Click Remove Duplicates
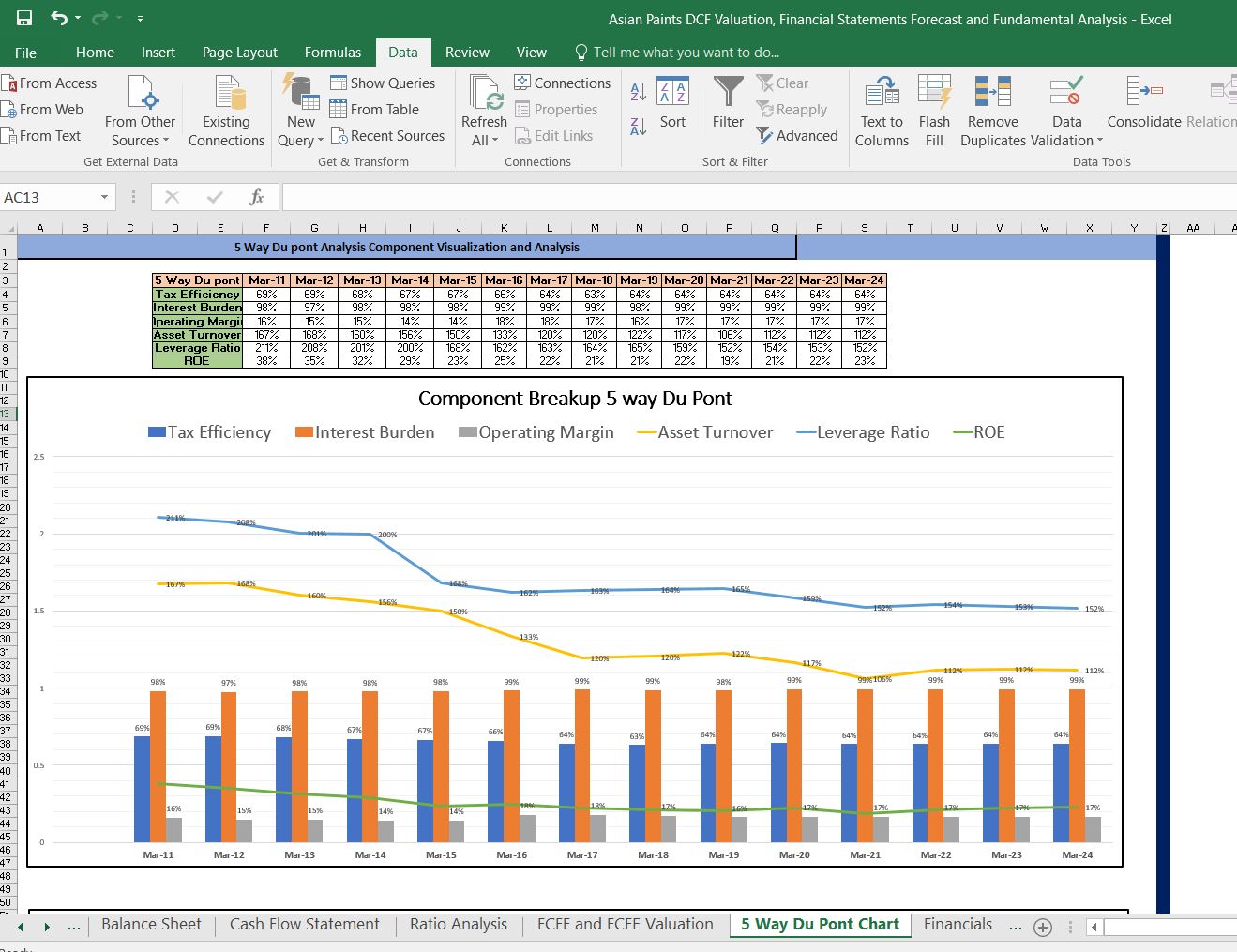Image resolution: width=1237 pixels, height=952 pixels. tap(992, 113)
